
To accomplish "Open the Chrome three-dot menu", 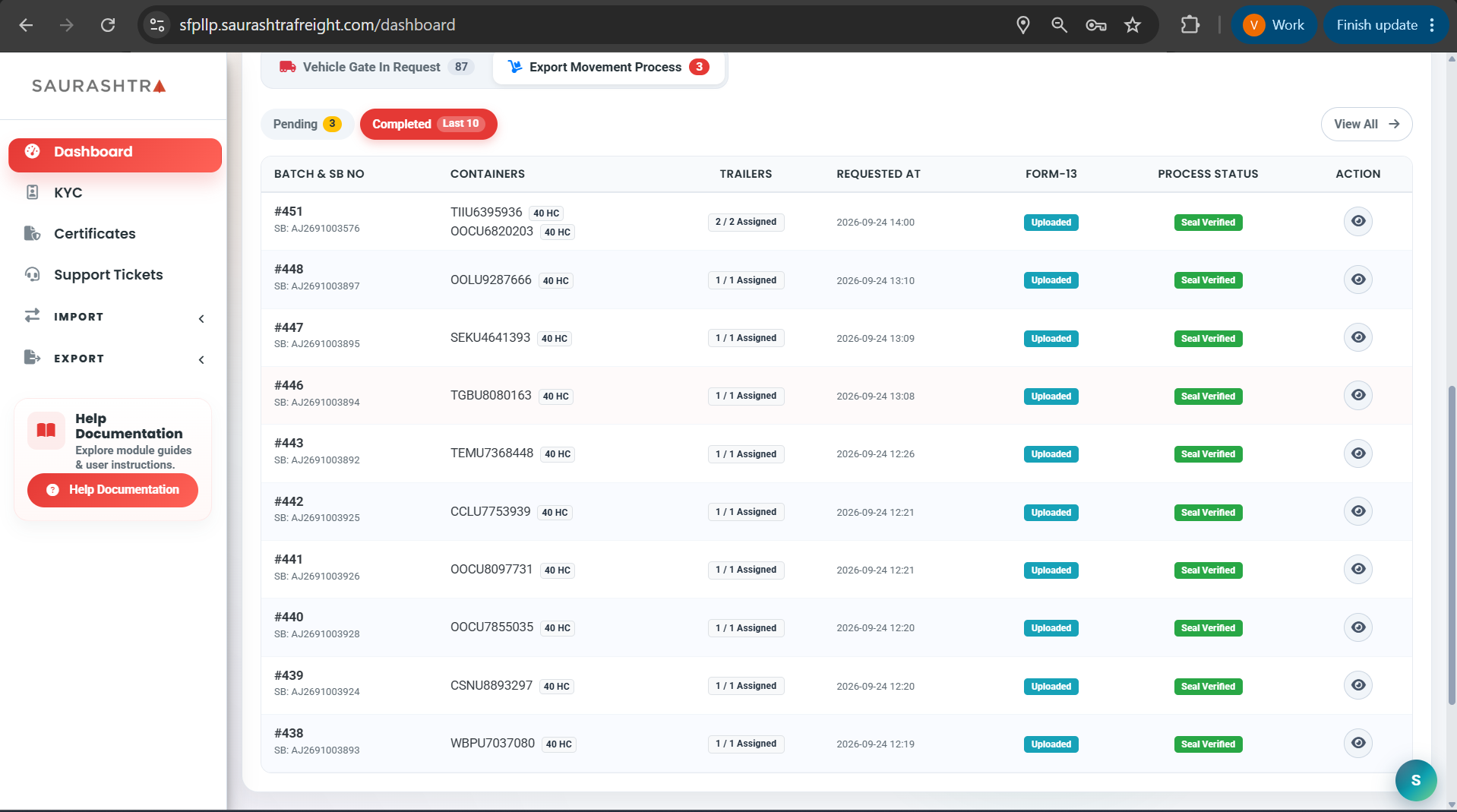I will [1432, 25].
